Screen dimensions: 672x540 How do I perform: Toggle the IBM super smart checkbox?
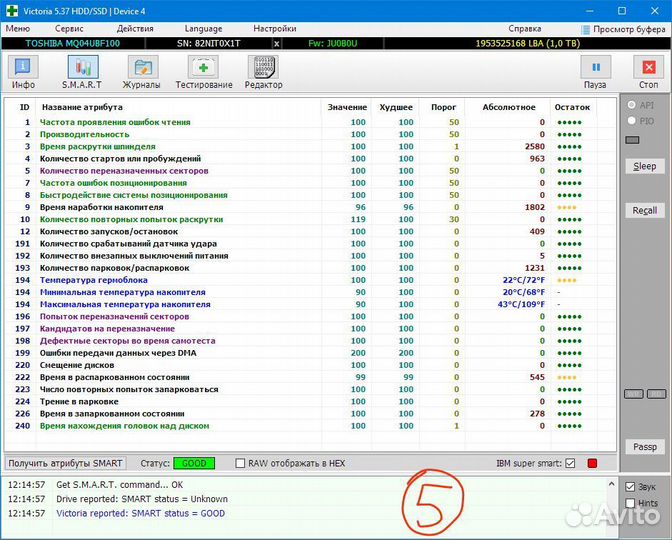click(x=570, y=464)
